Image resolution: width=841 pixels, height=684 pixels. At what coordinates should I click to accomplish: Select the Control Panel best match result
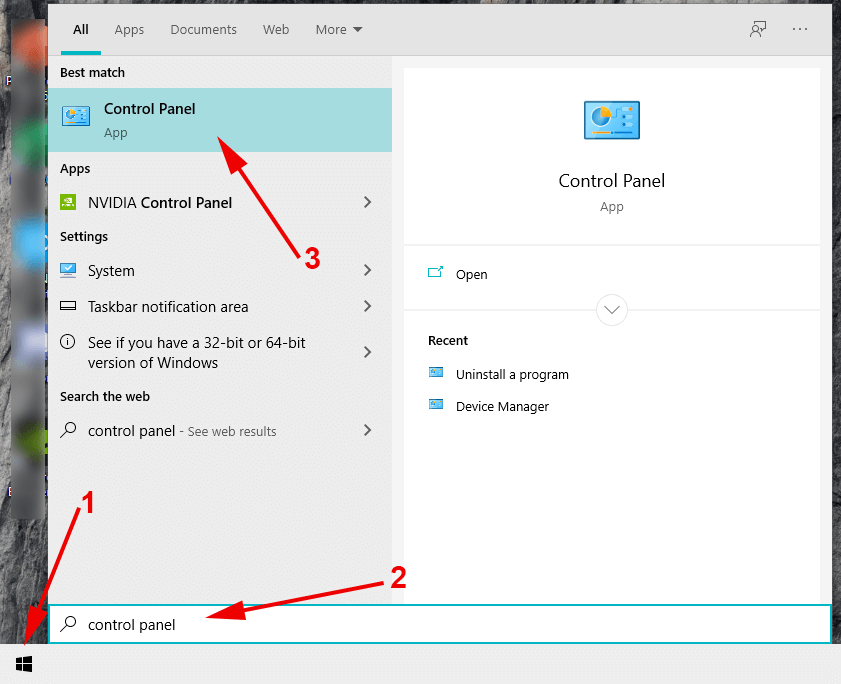coord(220,120)
